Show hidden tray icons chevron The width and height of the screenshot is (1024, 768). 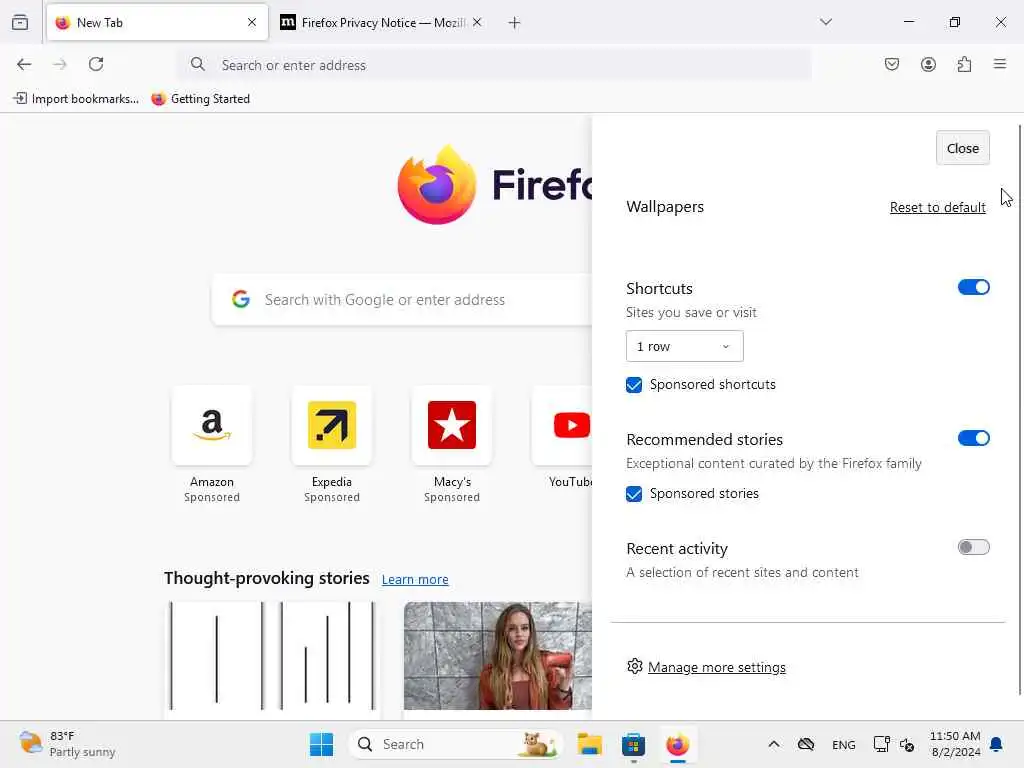[x=773, y=744]
